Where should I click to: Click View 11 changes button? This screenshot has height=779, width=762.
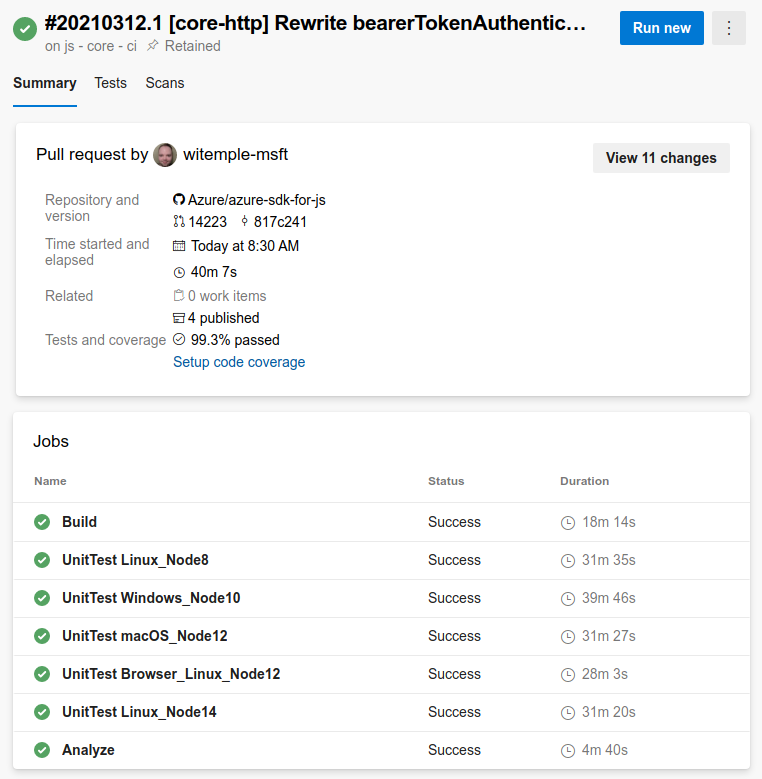coord(661,158)
